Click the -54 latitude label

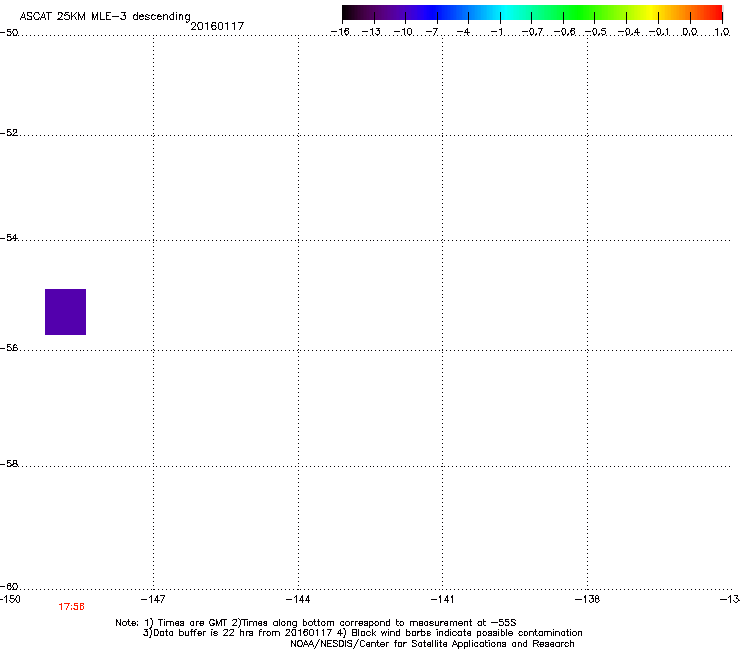[x=9, y=237]
